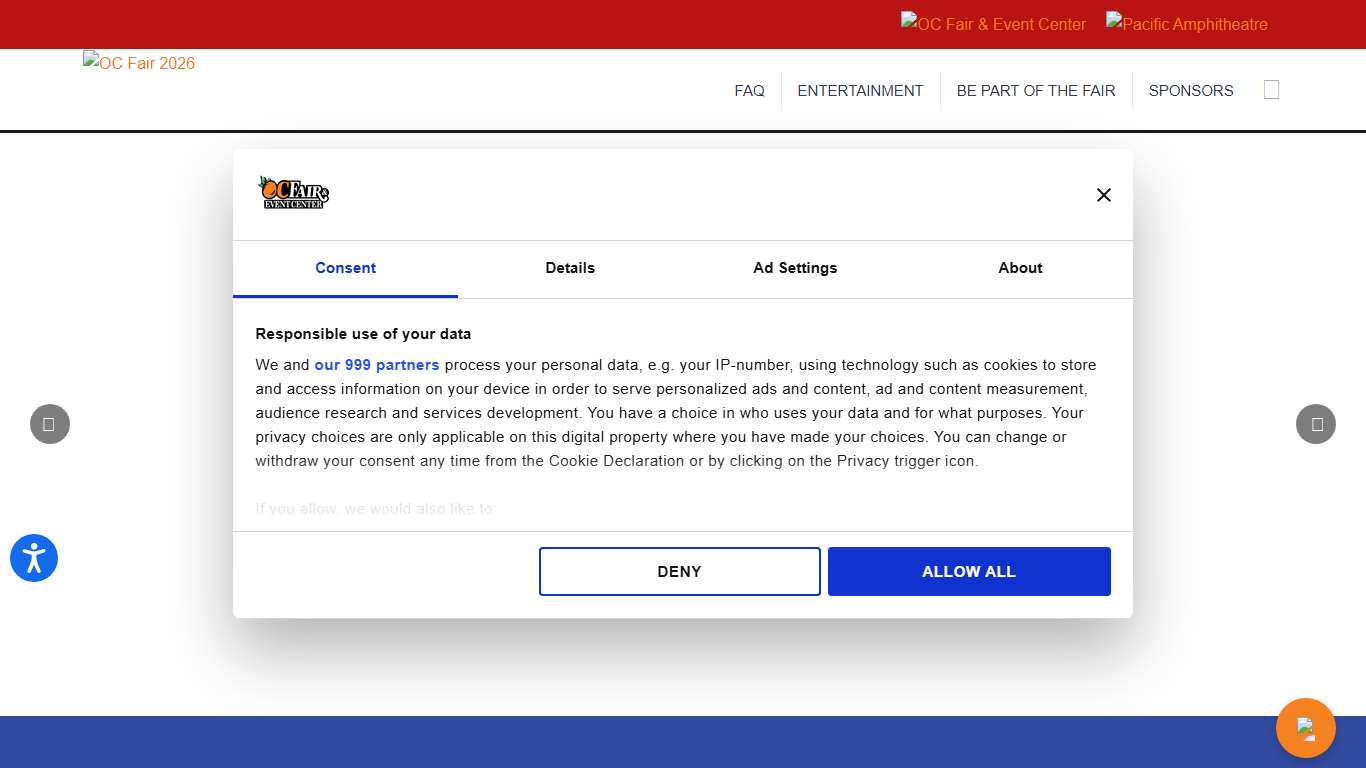Click the next slide arrow
Image resolution: width=1366 pixels, height=768 pixels.
tap(1316, 424)
